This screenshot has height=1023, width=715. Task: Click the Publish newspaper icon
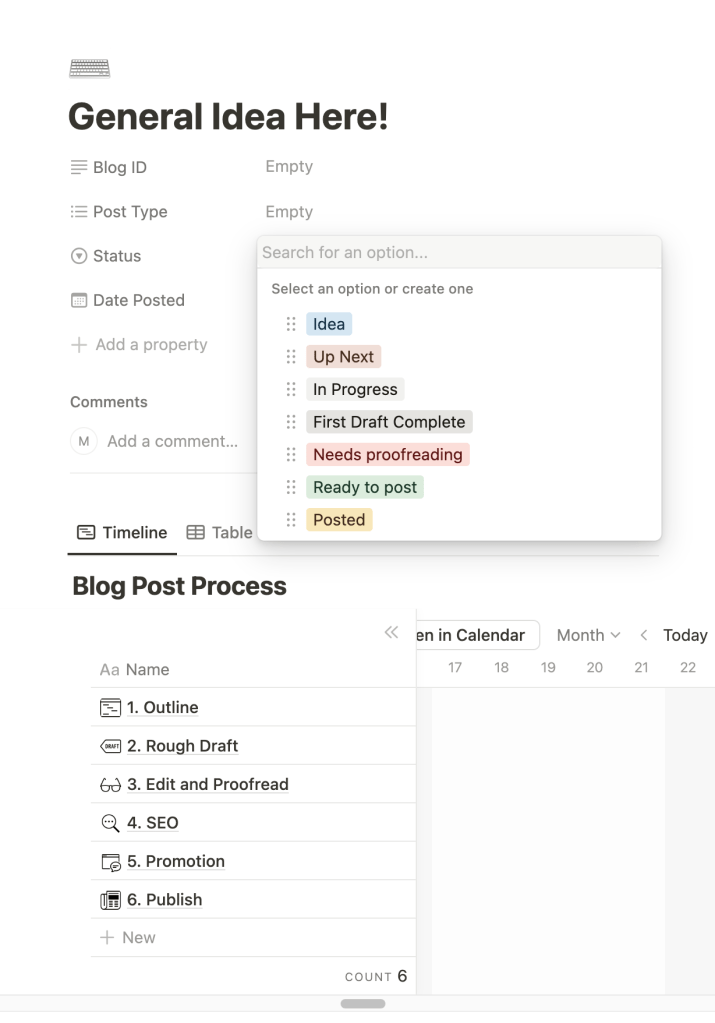pos(110,900)
